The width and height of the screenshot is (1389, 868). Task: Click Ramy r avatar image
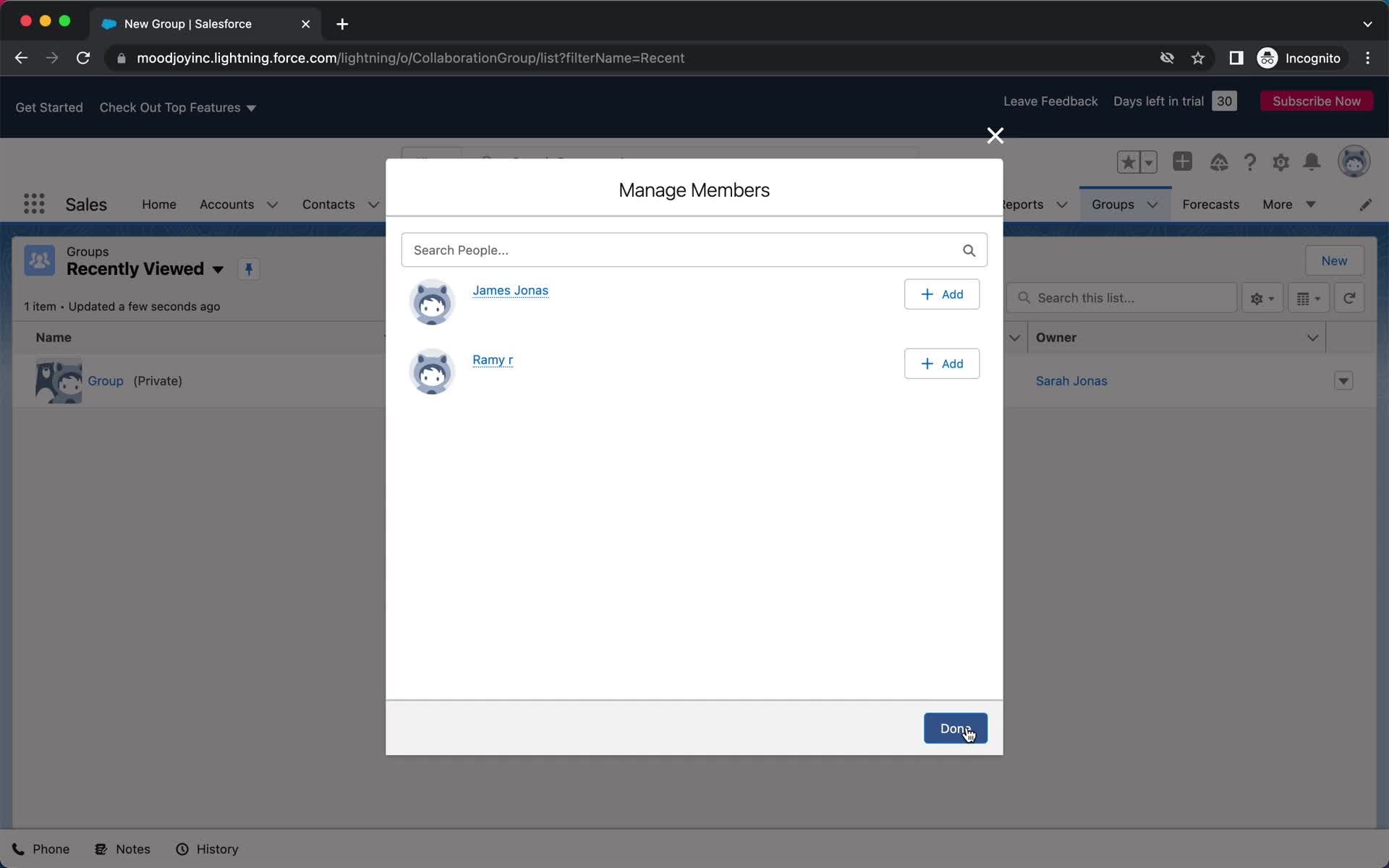pos(432,371)
